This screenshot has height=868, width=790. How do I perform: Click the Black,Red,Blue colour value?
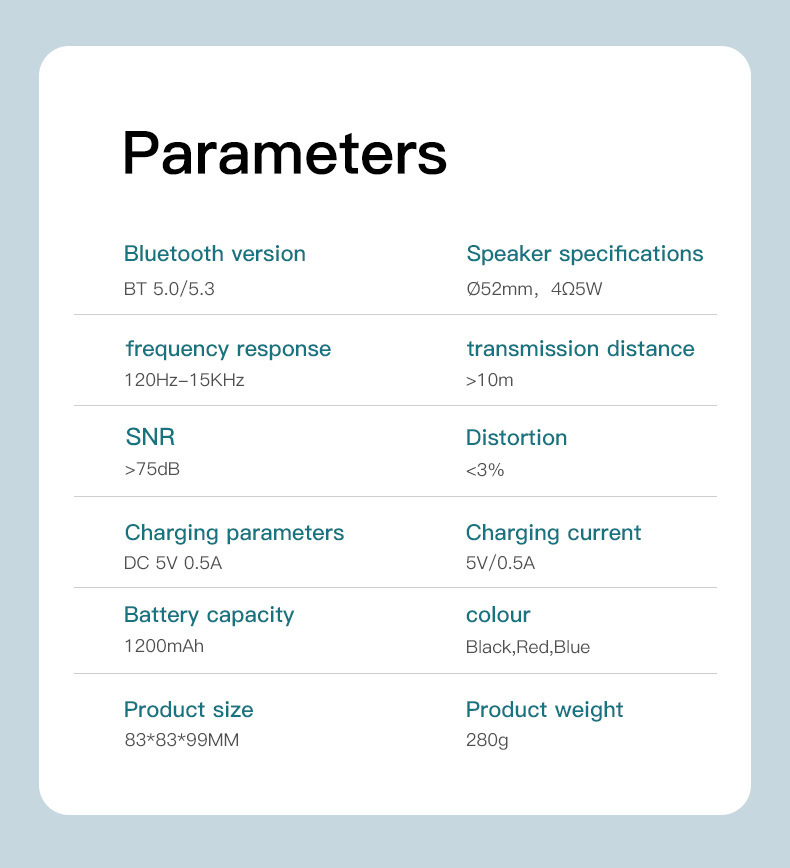[x=528, y=647]
